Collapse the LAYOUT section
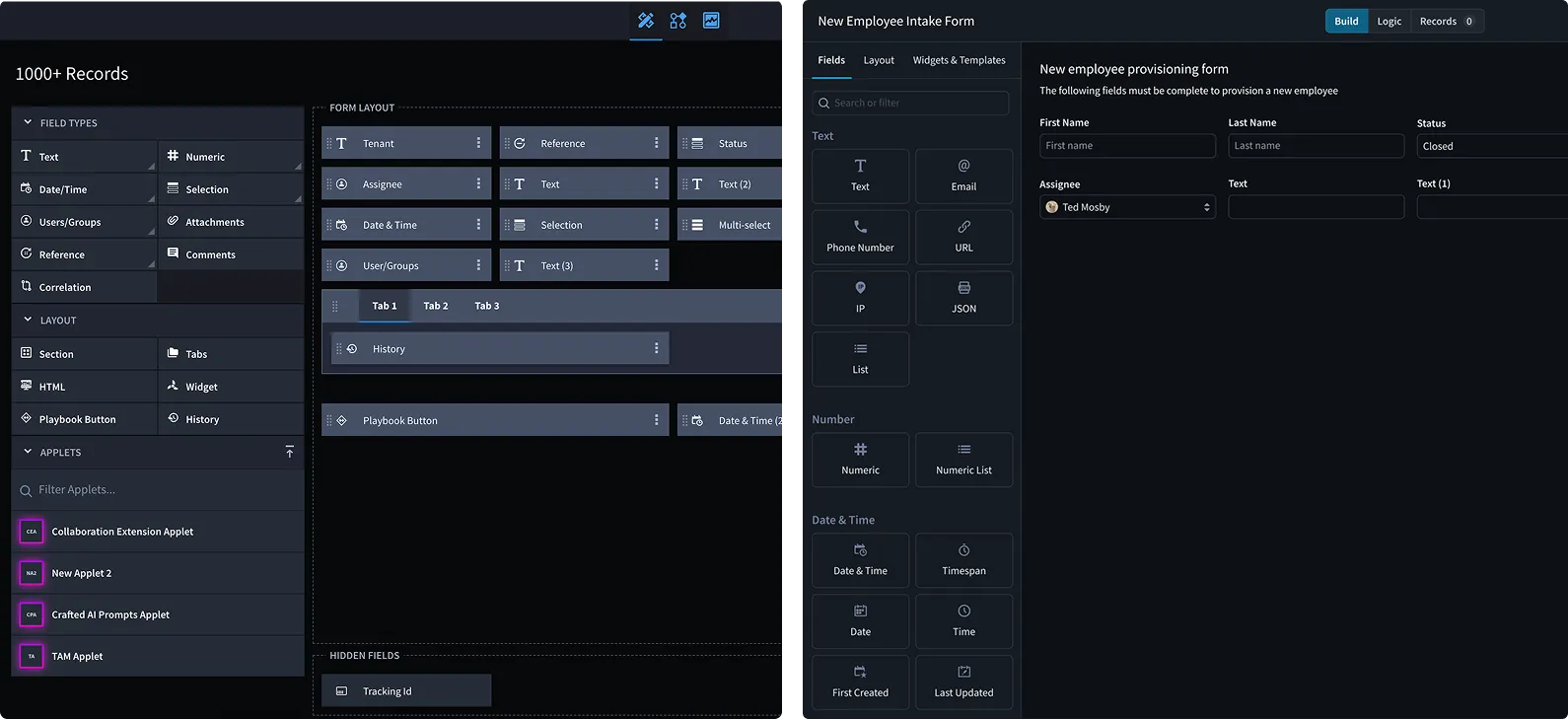The height and width of the screenshot is (719, 1568). [28, 320]
